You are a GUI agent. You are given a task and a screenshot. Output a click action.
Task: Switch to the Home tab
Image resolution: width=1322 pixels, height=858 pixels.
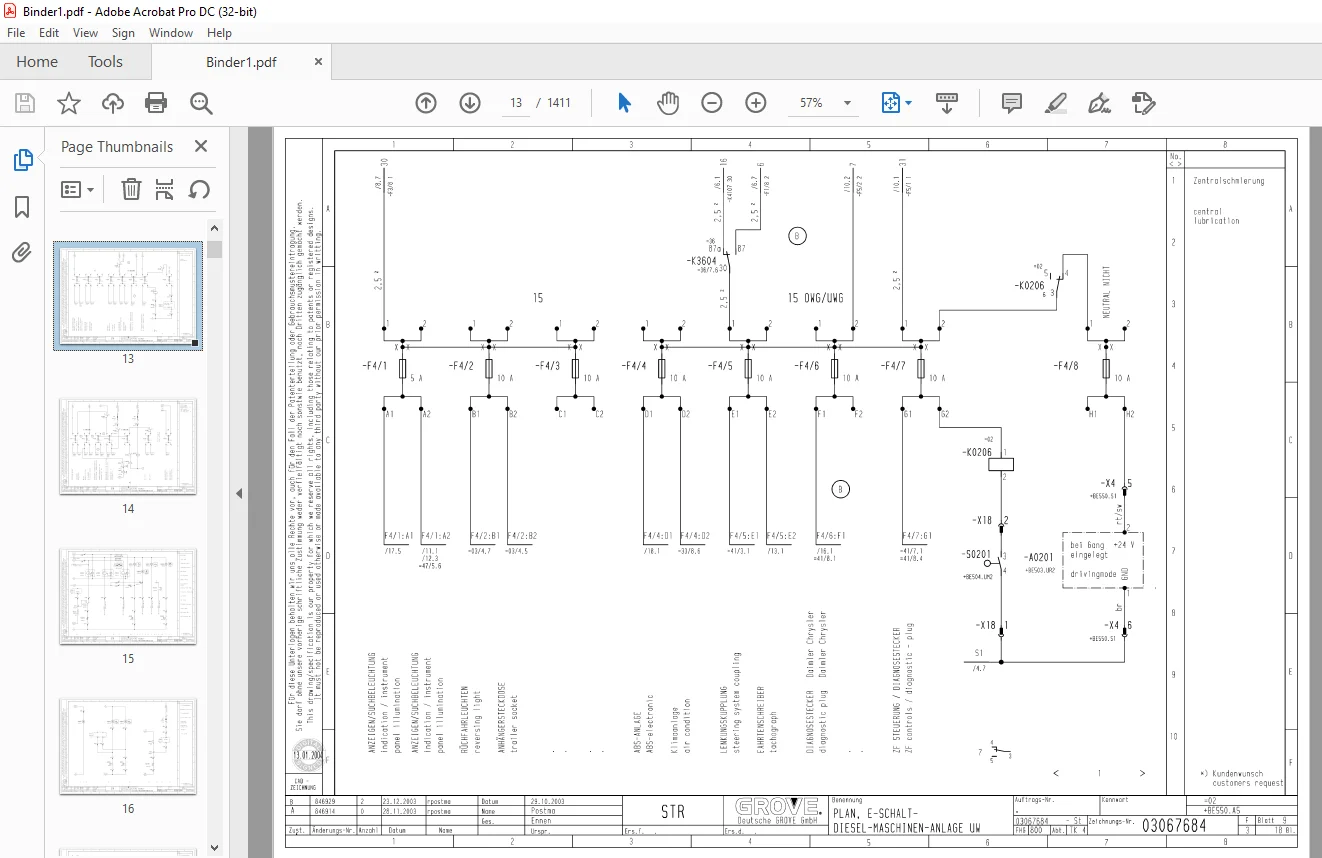37,62
